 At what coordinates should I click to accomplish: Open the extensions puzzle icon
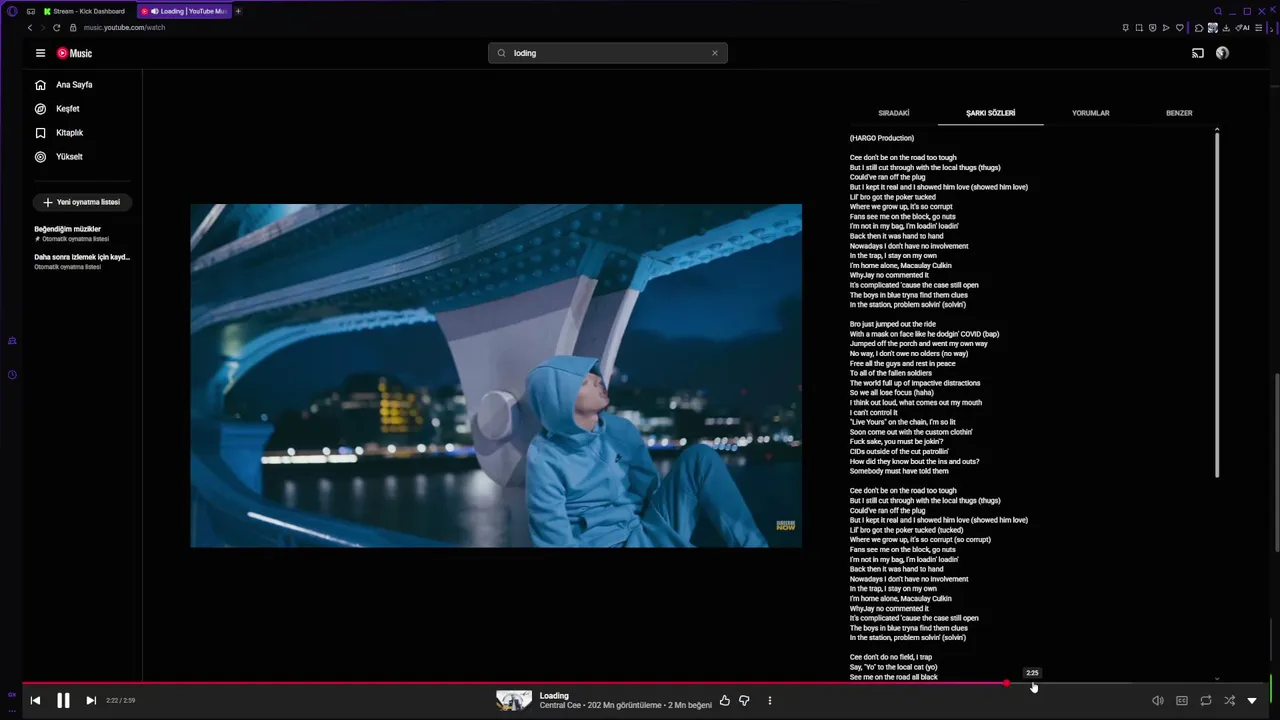point(1199,27)
